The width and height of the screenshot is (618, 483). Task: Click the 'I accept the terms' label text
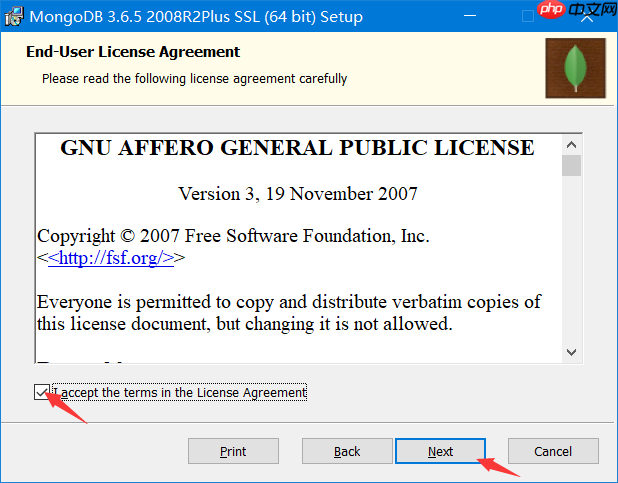pos(179,393)
